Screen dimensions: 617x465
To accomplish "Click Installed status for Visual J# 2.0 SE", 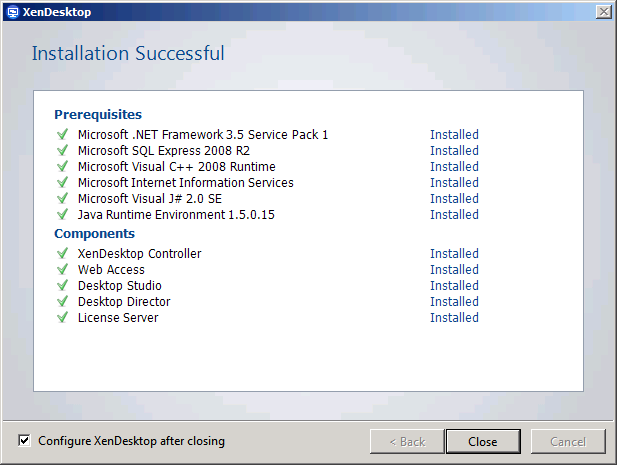I will pyautogui.click(x=454, y=199).
